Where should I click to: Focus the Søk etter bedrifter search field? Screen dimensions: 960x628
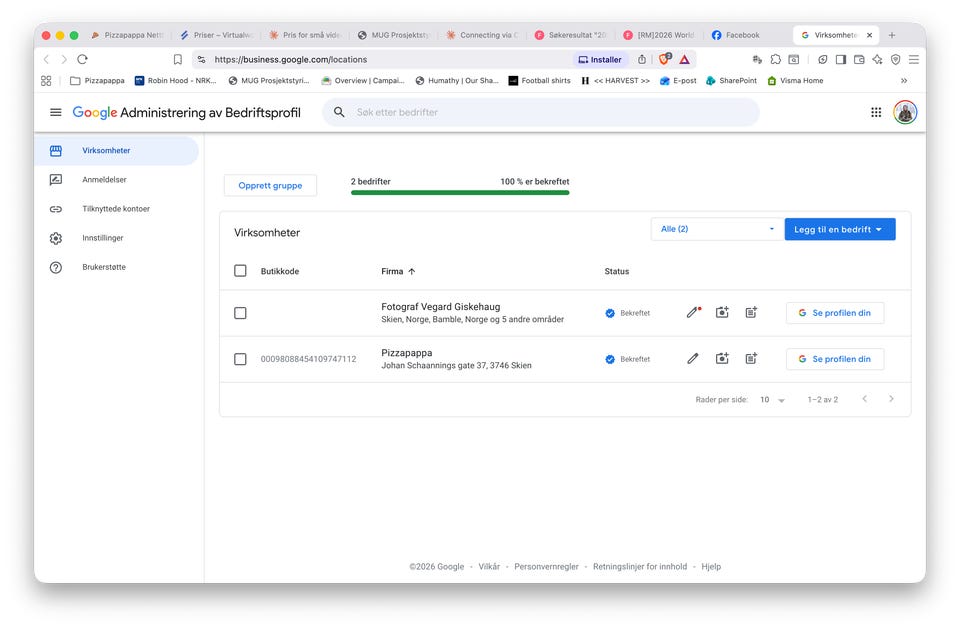tap(541, 112)
